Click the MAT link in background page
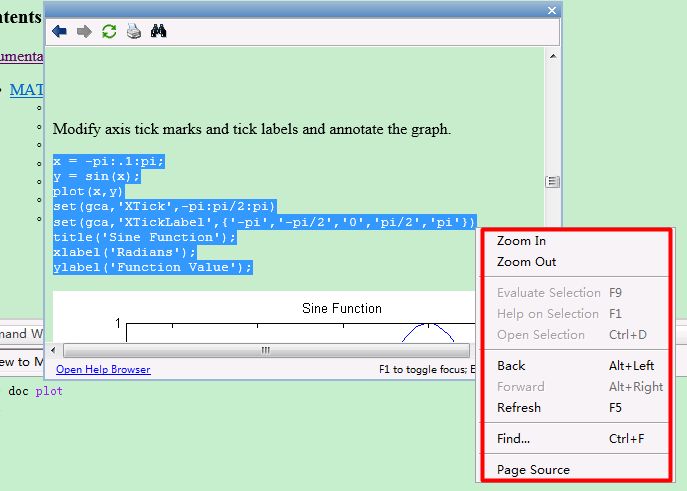The image size is (687, 491). click(26, 90)
